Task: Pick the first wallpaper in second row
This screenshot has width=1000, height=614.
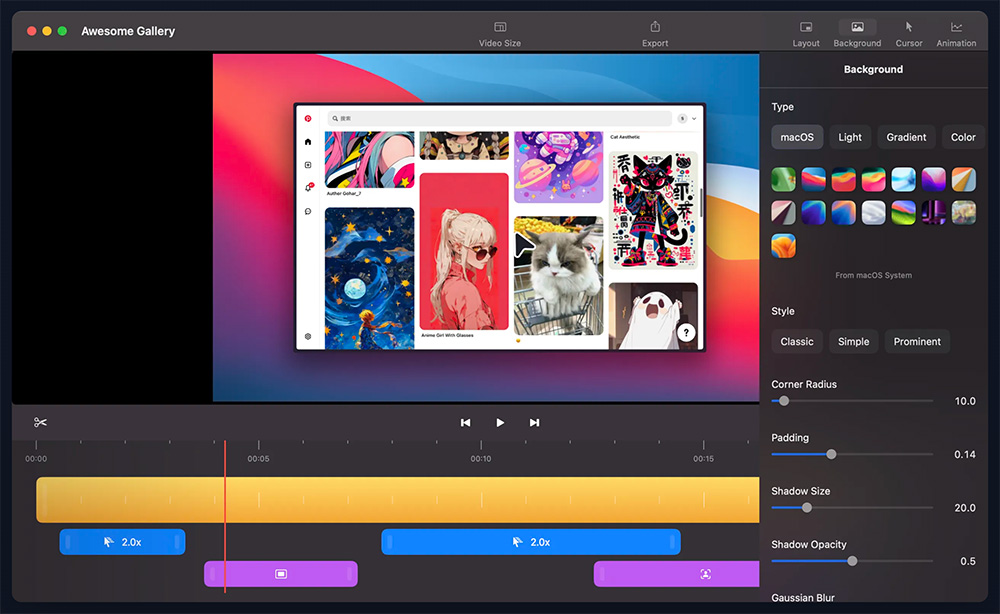Action: tap(783, 213)
